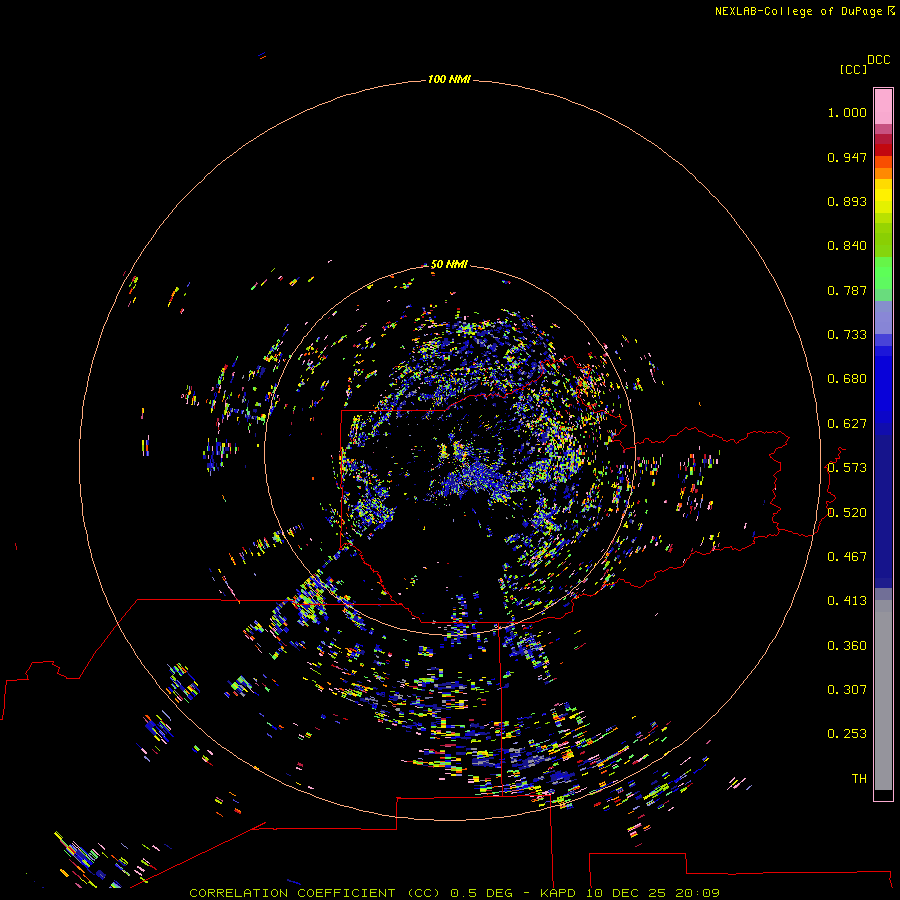Click the 0.360 legend value

point(847,646)
